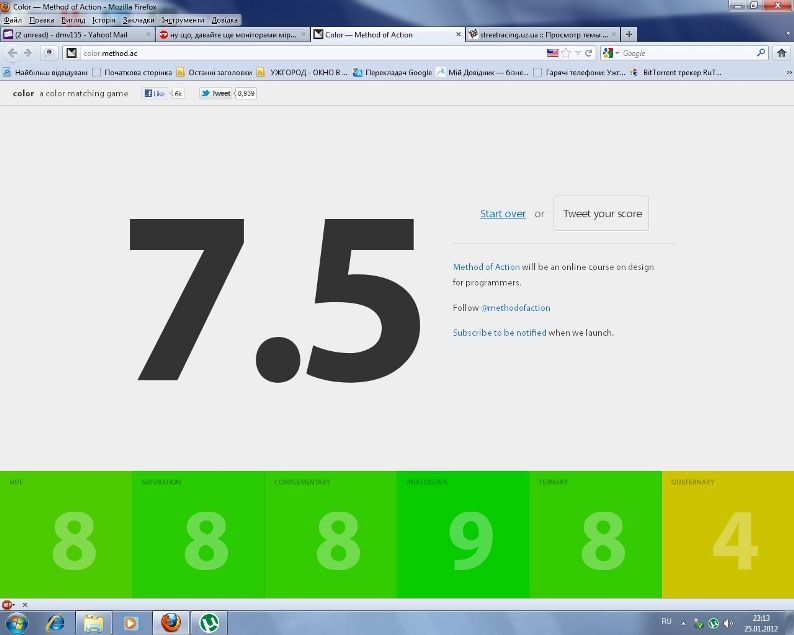794x635 pixels.
Task: Expand the URL bar history dropdown arrow
Action: pos(578,53)
